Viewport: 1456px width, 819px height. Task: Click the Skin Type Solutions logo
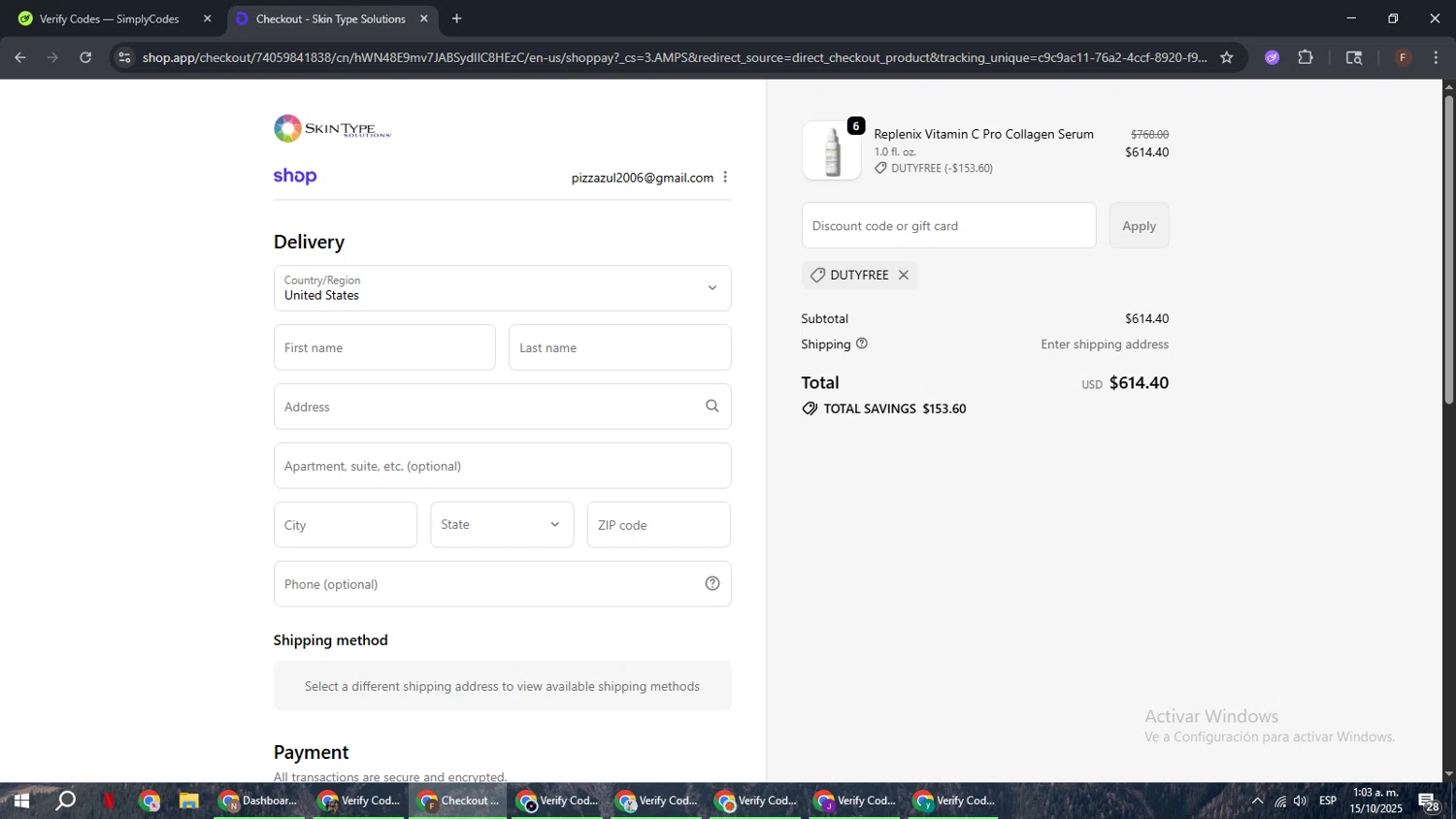tap(332, 128)
